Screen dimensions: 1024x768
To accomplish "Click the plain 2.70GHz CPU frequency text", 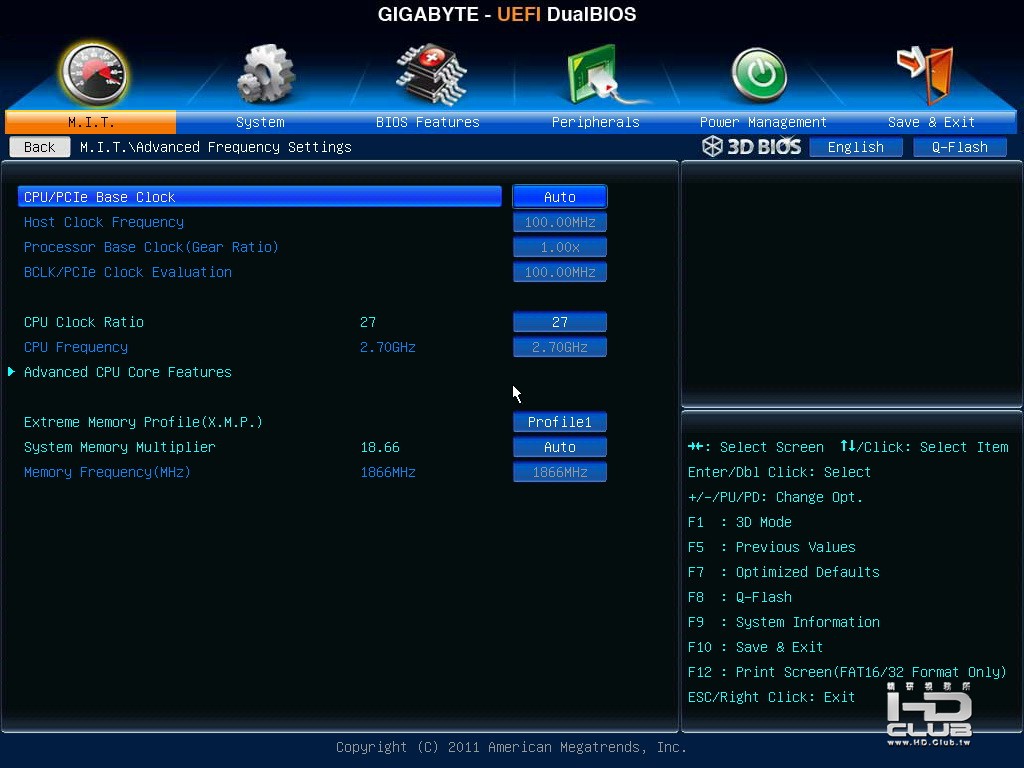I will click(388, 347).
